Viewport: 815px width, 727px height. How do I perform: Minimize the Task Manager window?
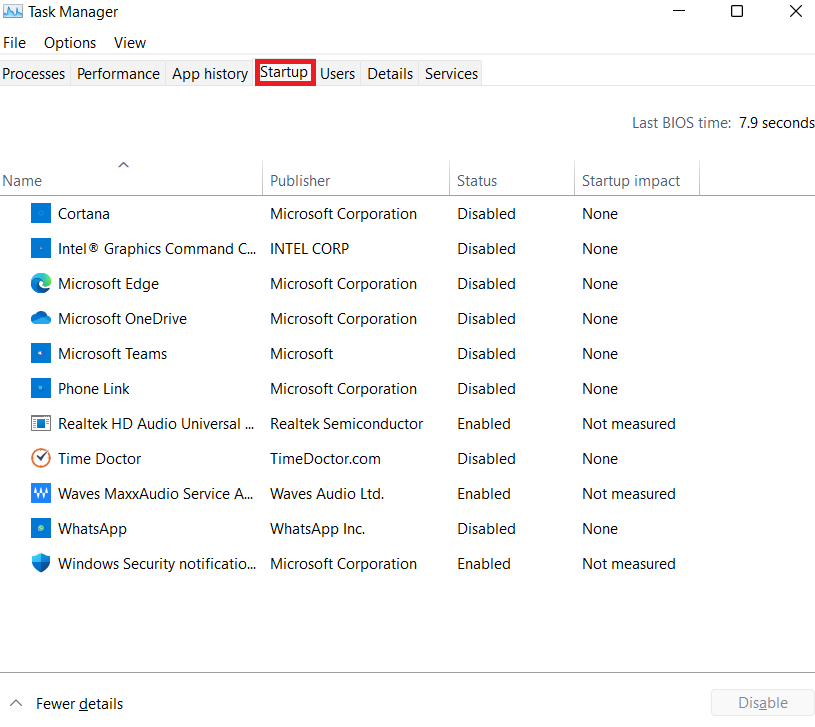(679, 11)
